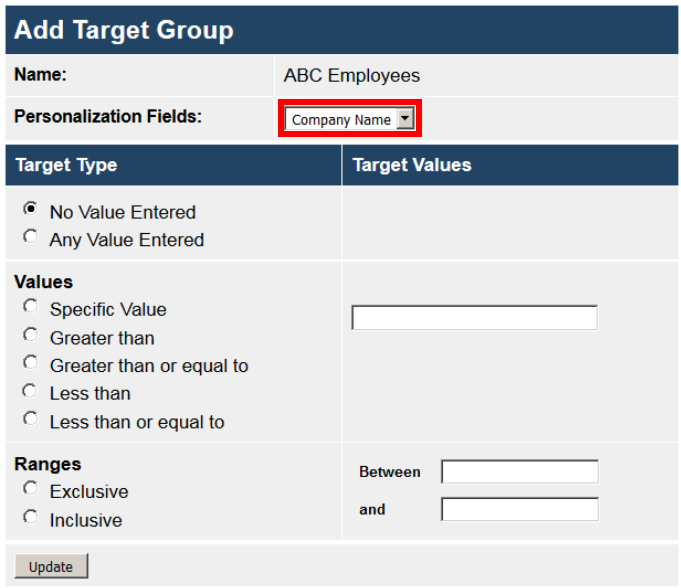Image resolution: width=681 pixels, height=588 pixels.
Task: Select the No Value Entered radio button
Action: [x=31, y=209]
